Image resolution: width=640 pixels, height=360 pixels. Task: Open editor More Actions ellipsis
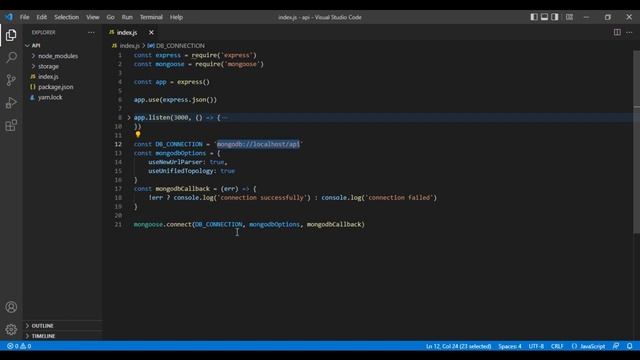pyautogui.click(x=629, y=32)
